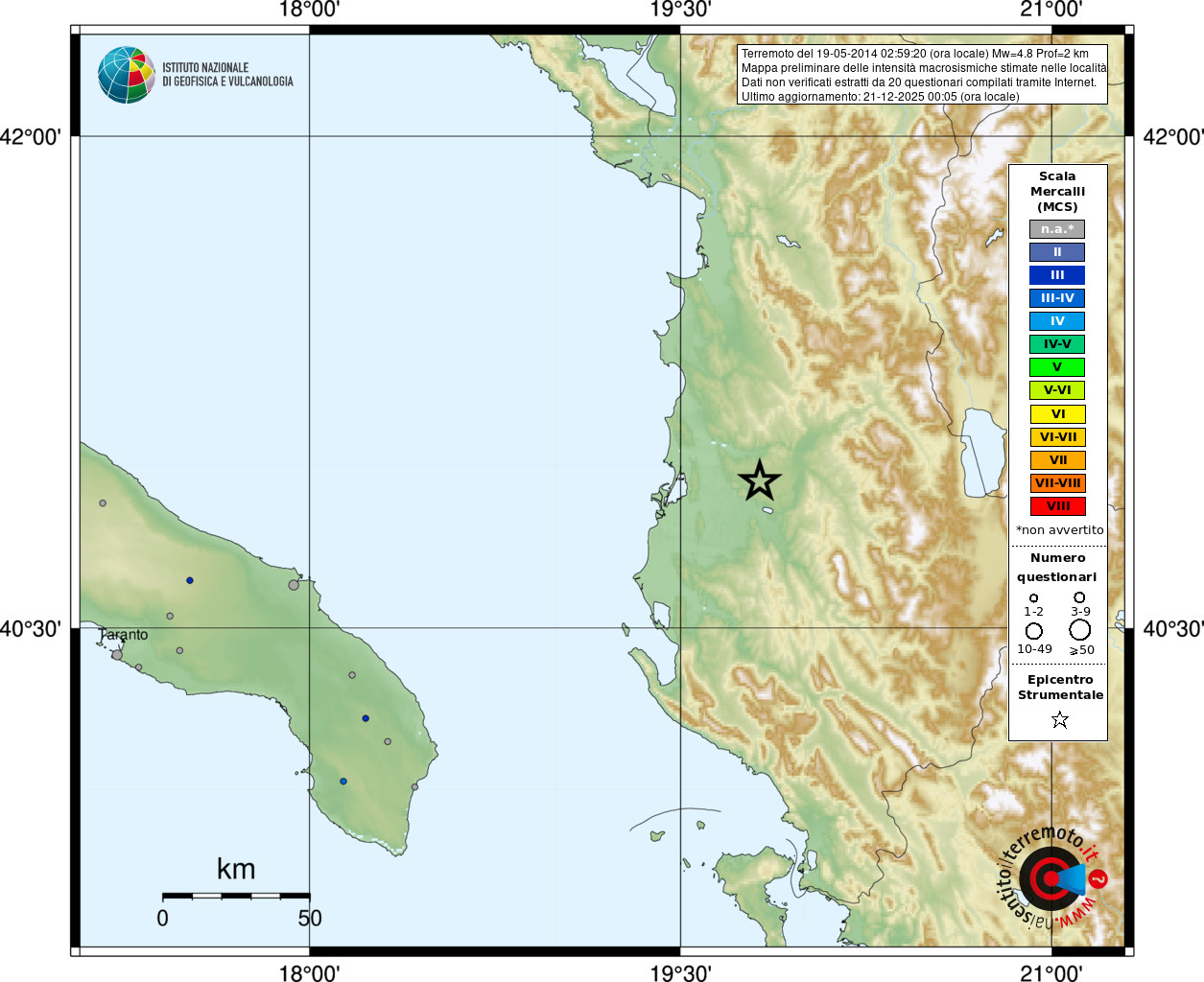This screenshot has height=982, width=1204.
Task: Click the km scale bar
Action: [x=236, y=896]
